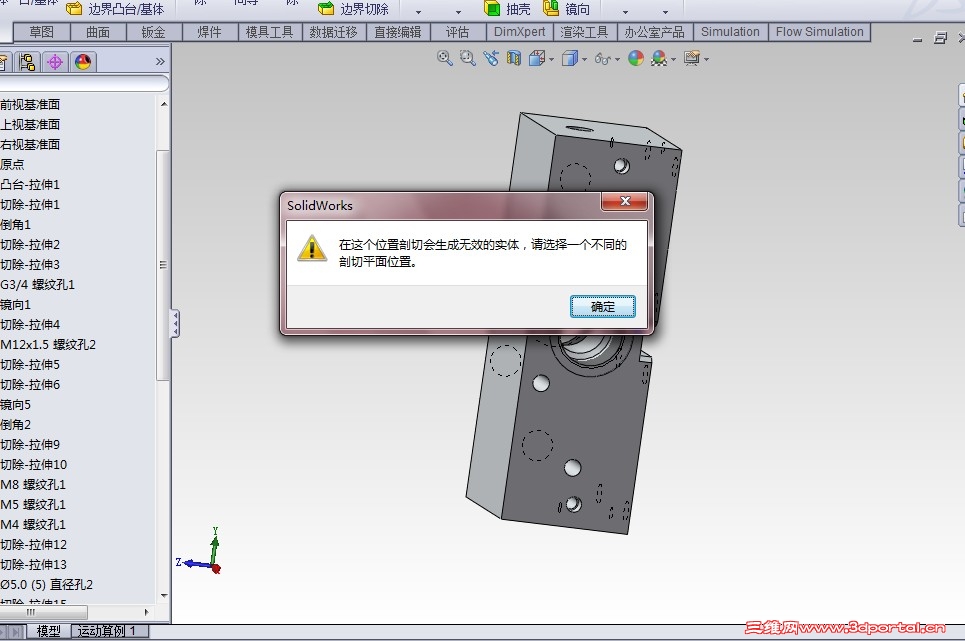The height and width of the screenshot is (641, 965).
Task: Open the 焊件 tab
Action: pyautogui.click(x=209, y=32)
